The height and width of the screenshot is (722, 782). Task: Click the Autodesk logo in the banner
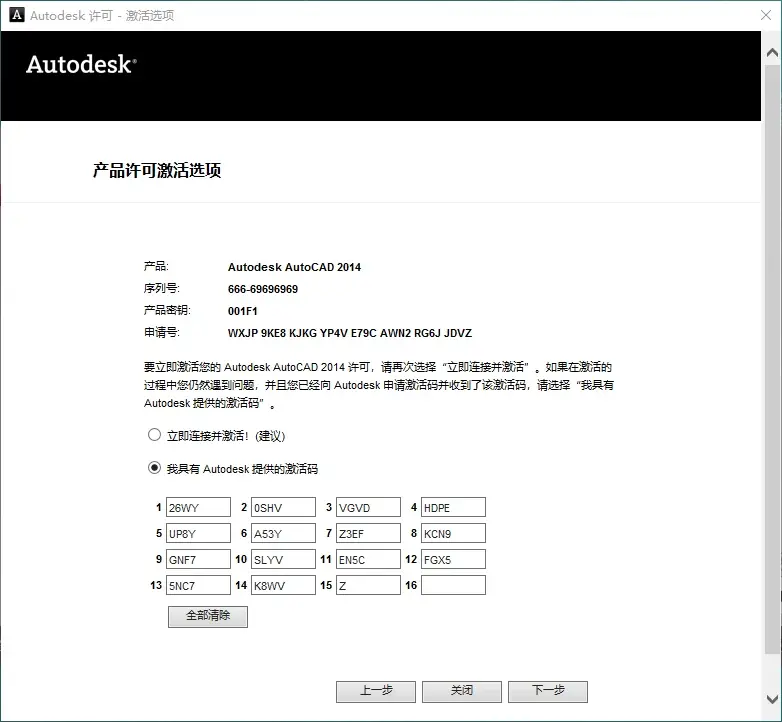point(81,64)
